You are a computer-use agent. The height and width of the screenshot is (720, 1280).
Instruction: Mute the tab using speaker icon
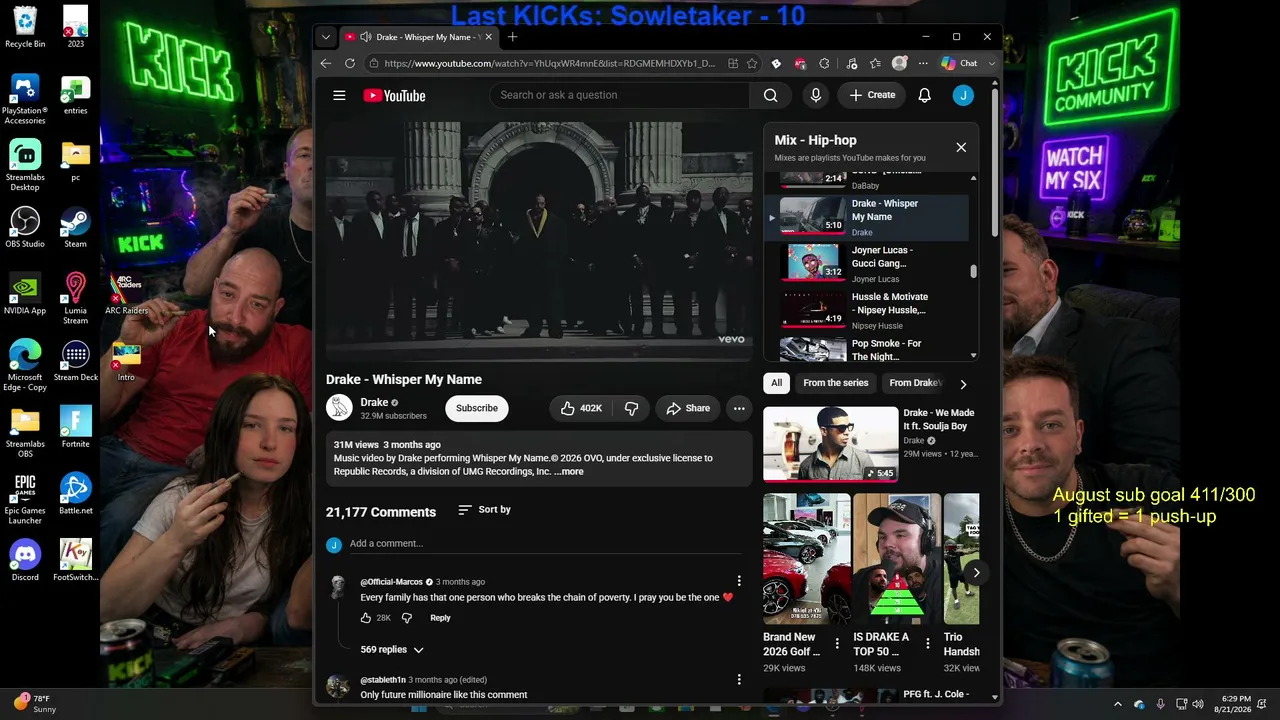(365, 37)
